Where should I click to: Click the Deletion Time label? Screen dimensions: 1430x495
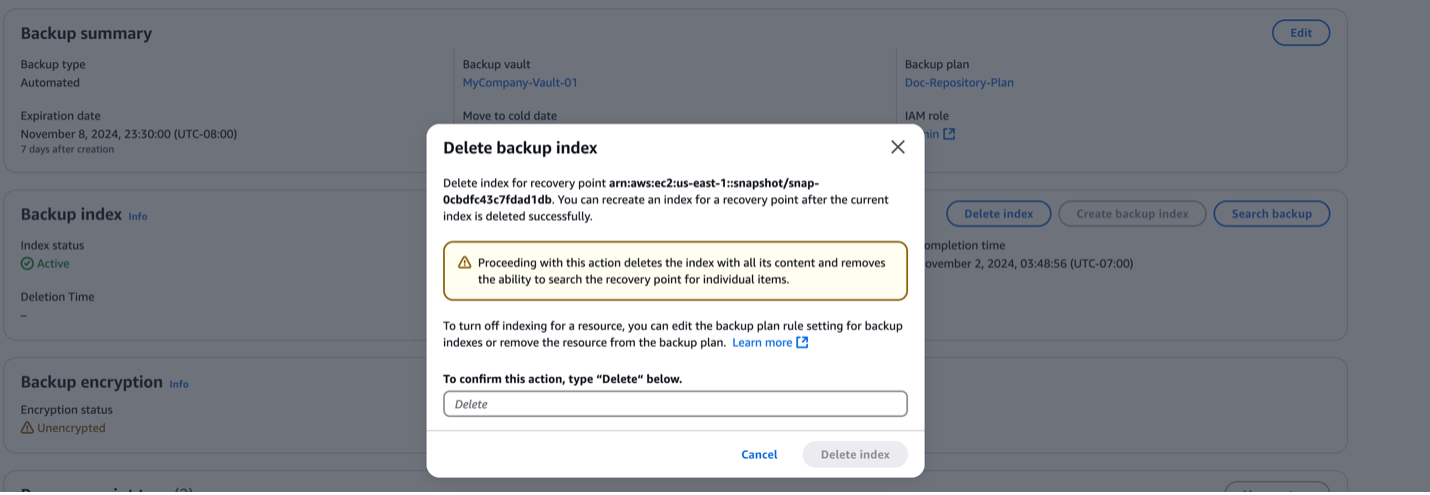[x=57, y=297]
